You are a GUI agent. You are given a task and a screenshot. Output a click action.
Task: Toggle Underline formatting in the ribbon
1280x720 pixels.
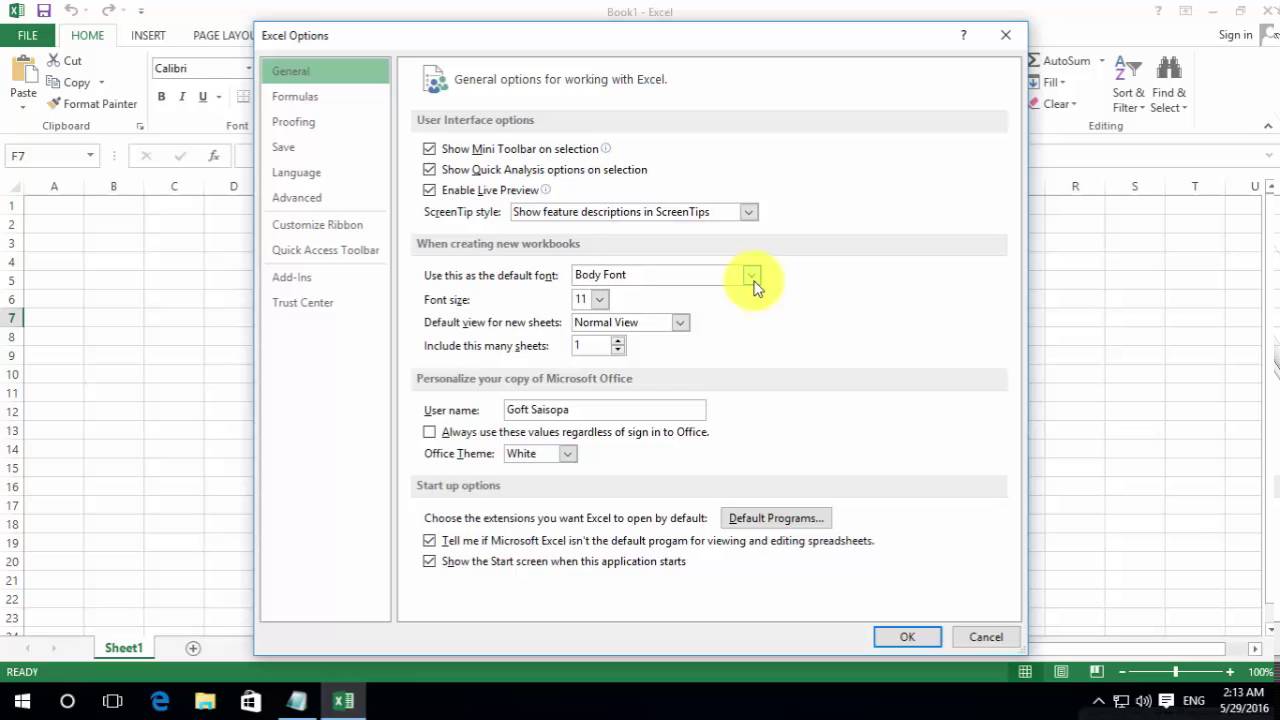[x=203, y=97]
